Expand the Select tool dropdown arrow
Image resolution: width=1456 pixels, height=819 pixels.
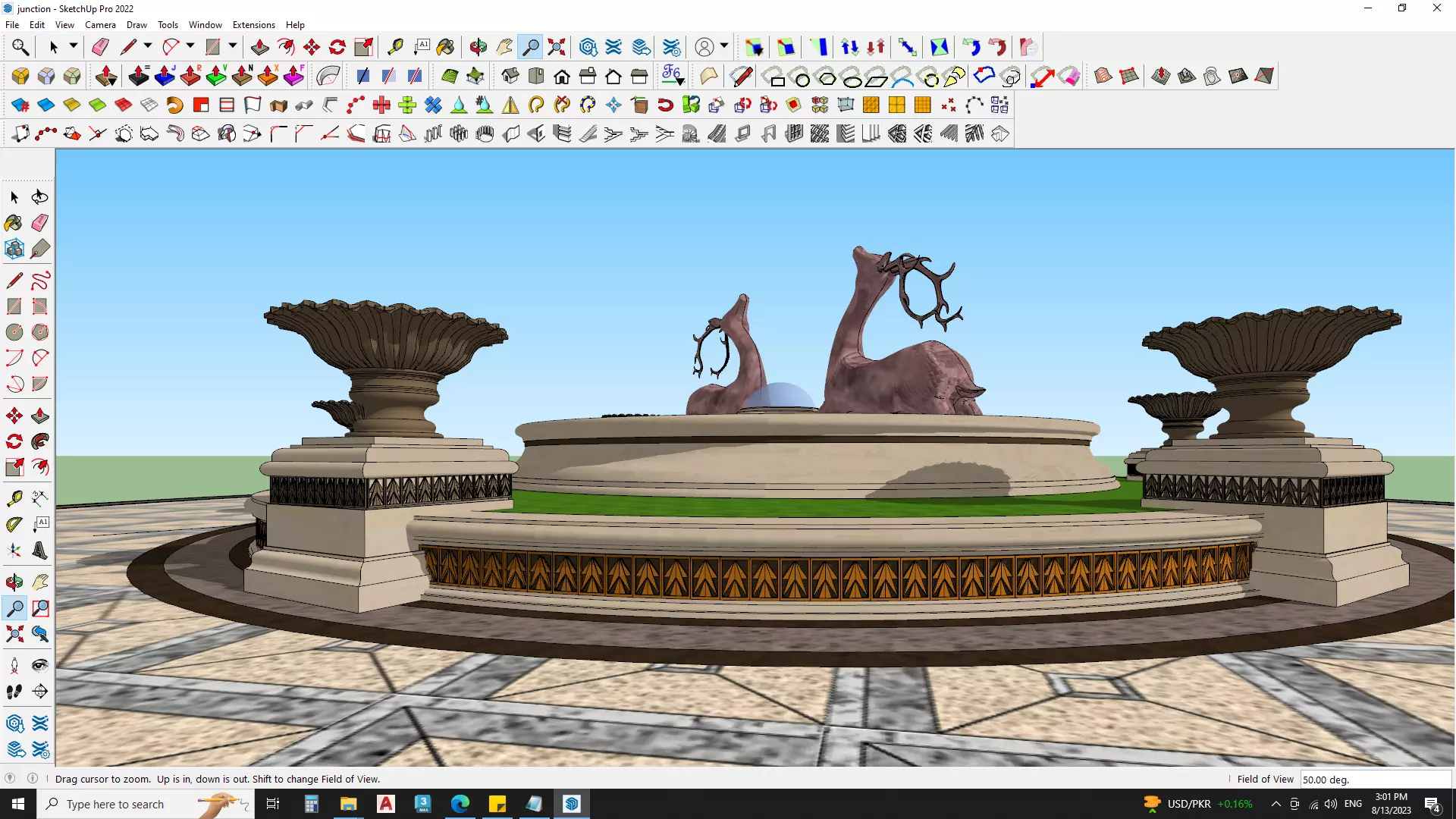74,46
